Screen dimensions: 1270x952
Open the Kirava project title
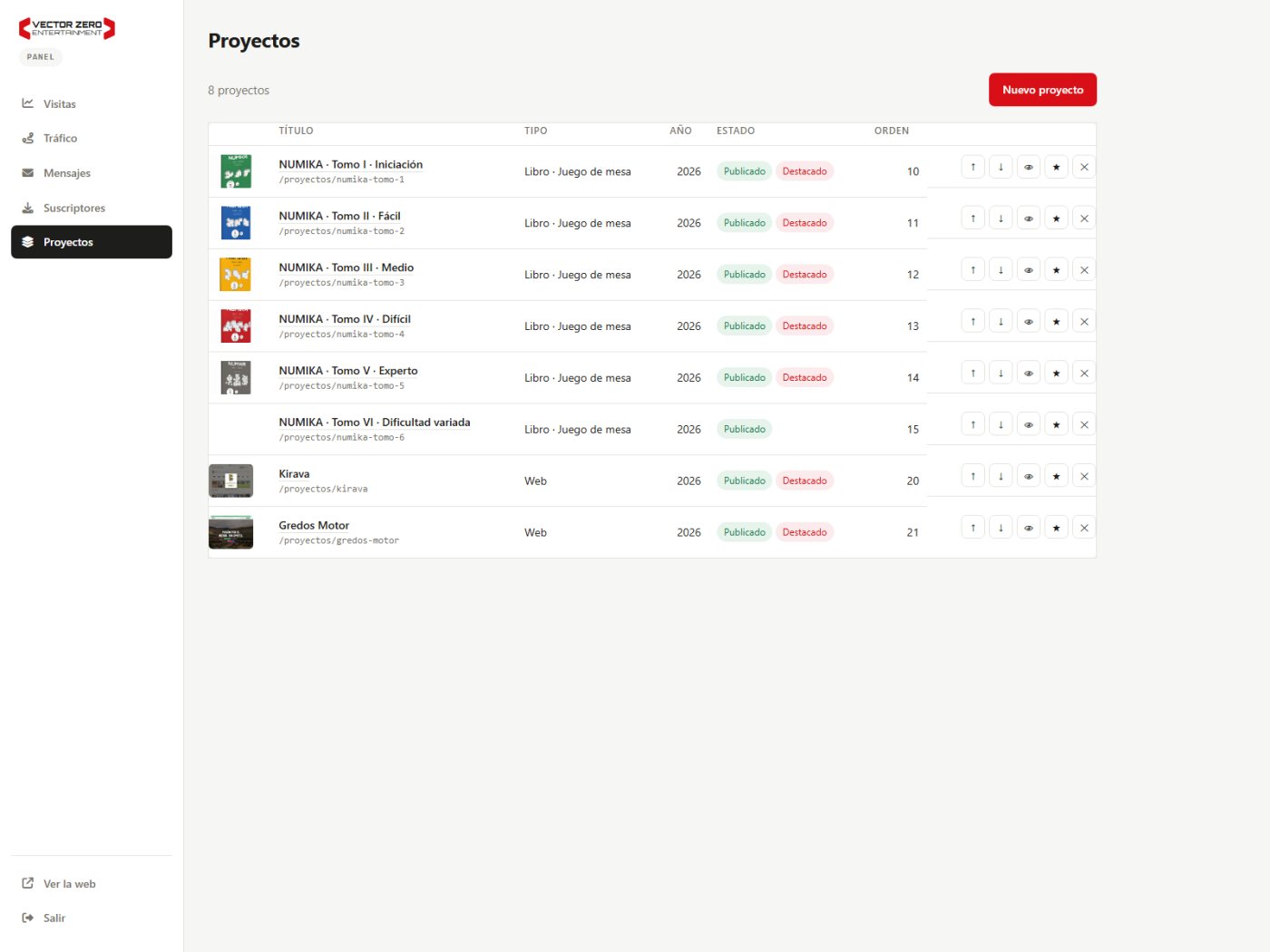294,474
